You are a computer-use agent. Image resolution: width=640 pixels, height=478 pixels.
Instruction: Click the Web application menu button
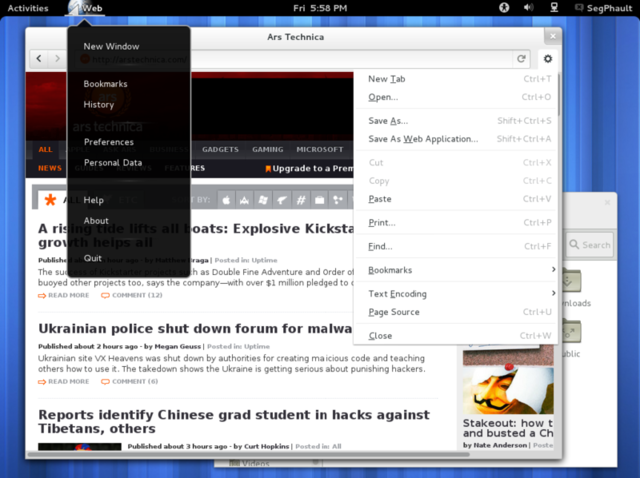tap(85, 8)
